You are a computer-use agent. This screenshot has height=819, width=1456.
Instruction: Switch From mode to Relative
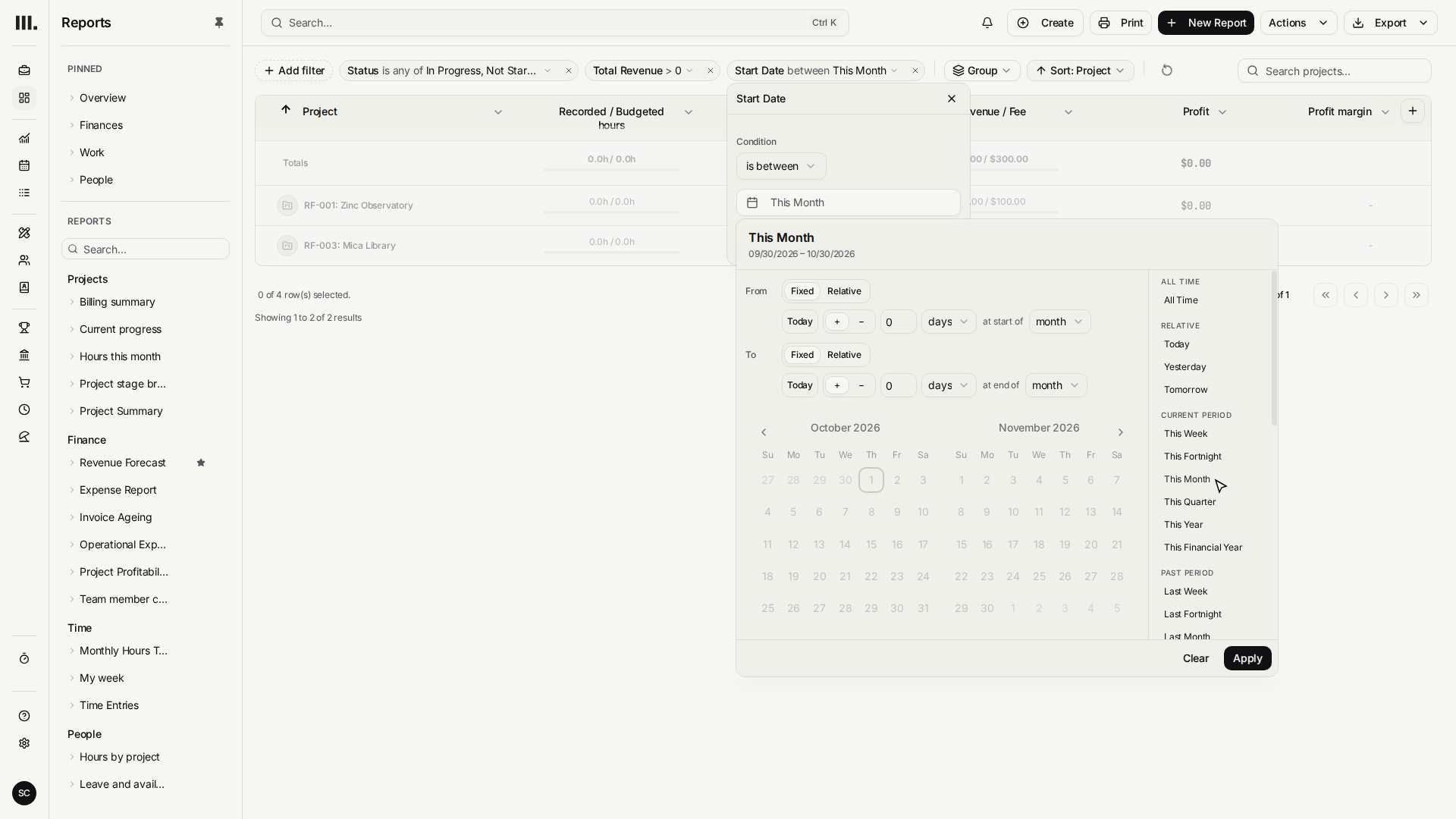[844, 291]
